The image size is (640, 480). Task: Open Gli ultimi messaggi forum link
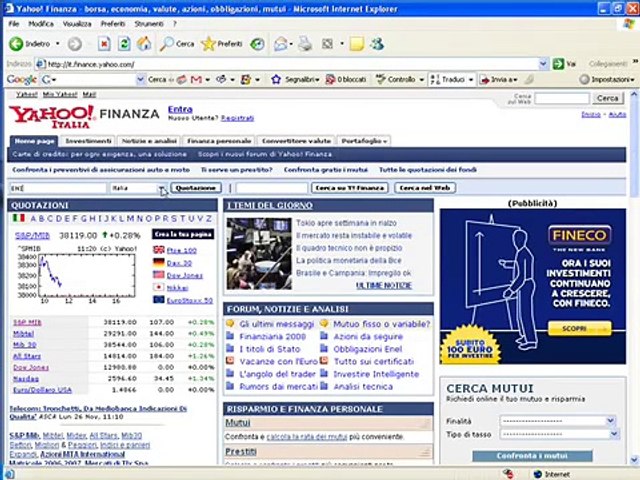tap(276, 324)
